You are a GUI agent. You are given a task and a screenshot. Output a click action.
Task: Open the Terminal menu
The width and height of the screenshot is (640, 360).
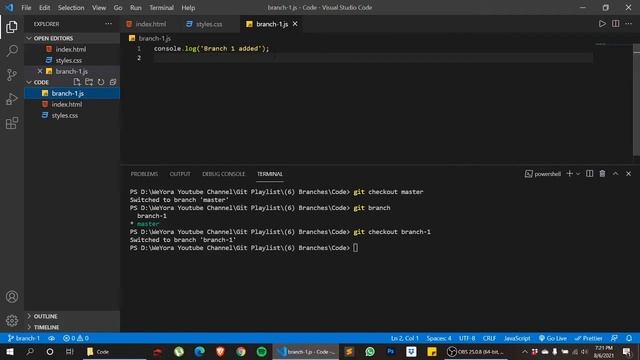click(x=161, y=8)
